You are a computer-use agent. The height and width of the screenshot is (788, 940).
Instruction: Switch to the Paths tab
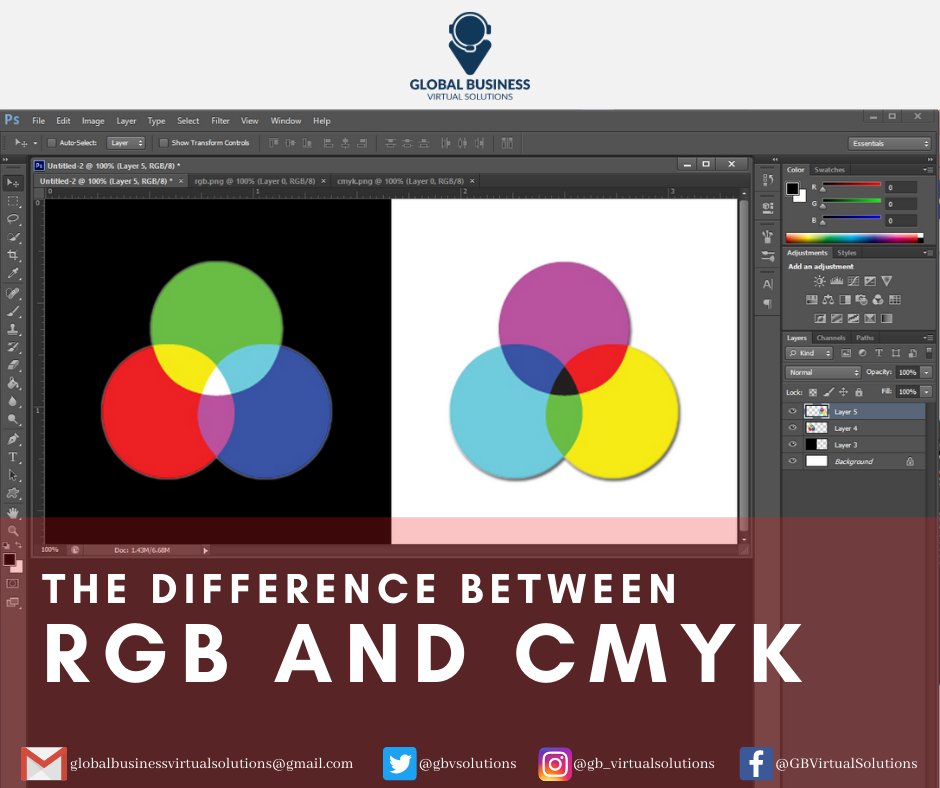point(864,338)
